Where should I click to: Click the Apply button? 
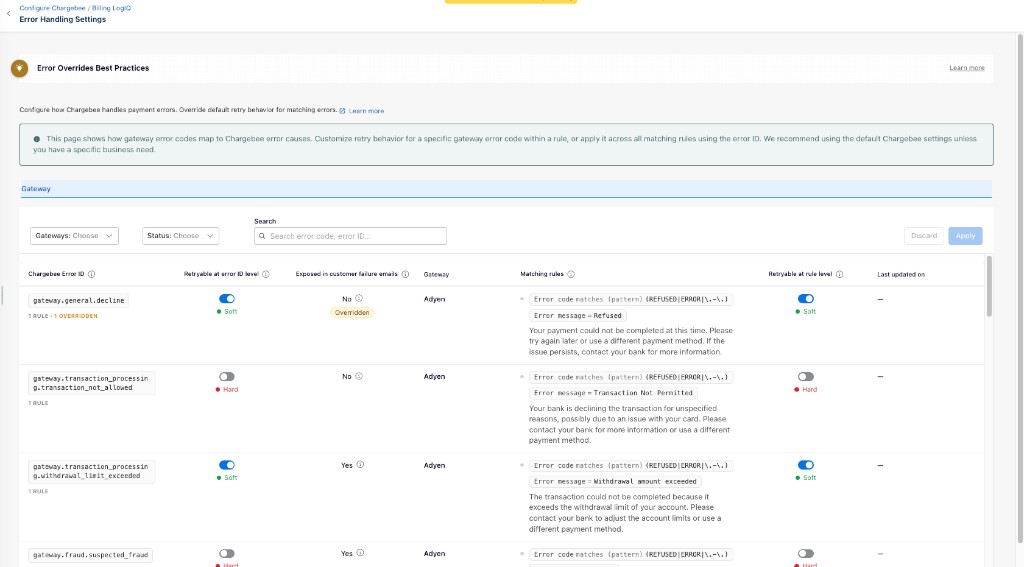(x=965, y=236)
